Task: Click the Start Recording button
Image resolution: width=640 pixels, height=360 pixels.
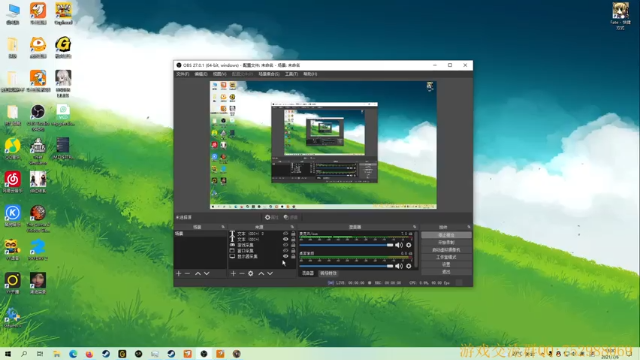Action: (446, 242)
